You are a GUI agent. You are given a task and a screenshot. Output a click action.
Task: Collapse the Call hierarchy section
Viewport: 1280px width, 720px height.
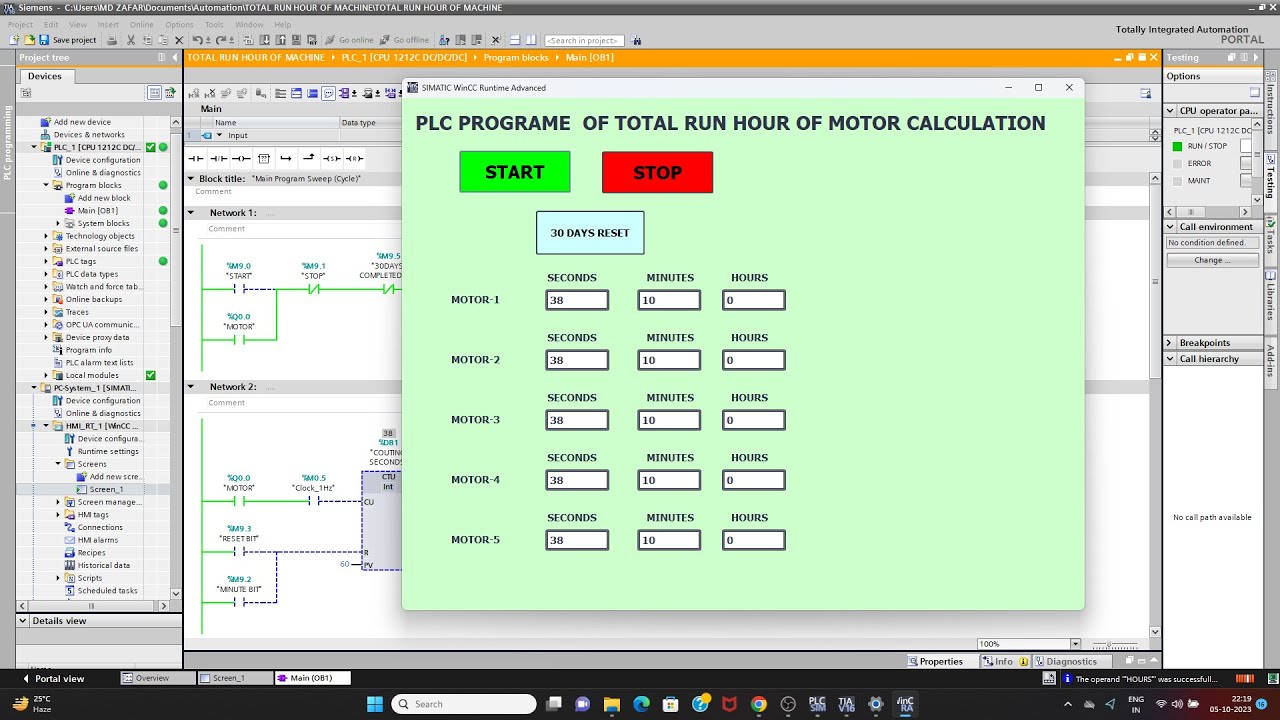click(1170, 359)
